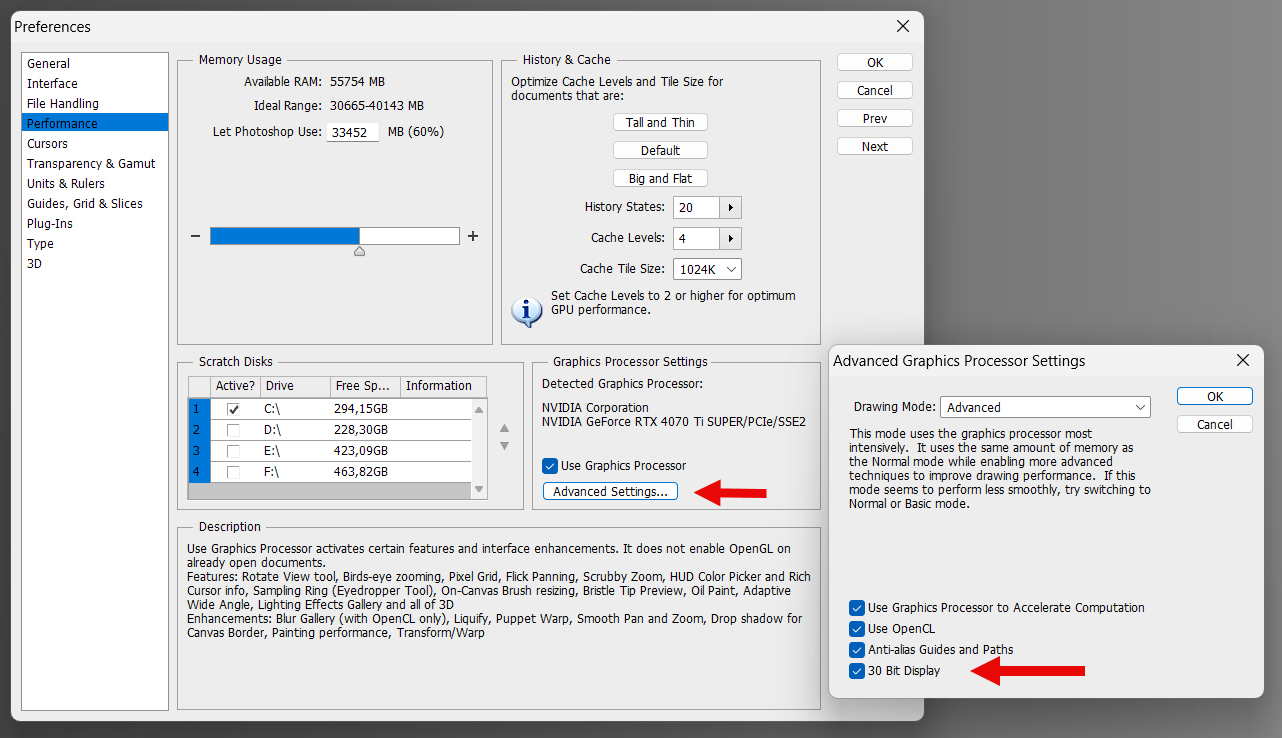The image size is (1282, 738).
Task: Disable the Use Graphics Processor checkbox
Action: tap(549, 466)
